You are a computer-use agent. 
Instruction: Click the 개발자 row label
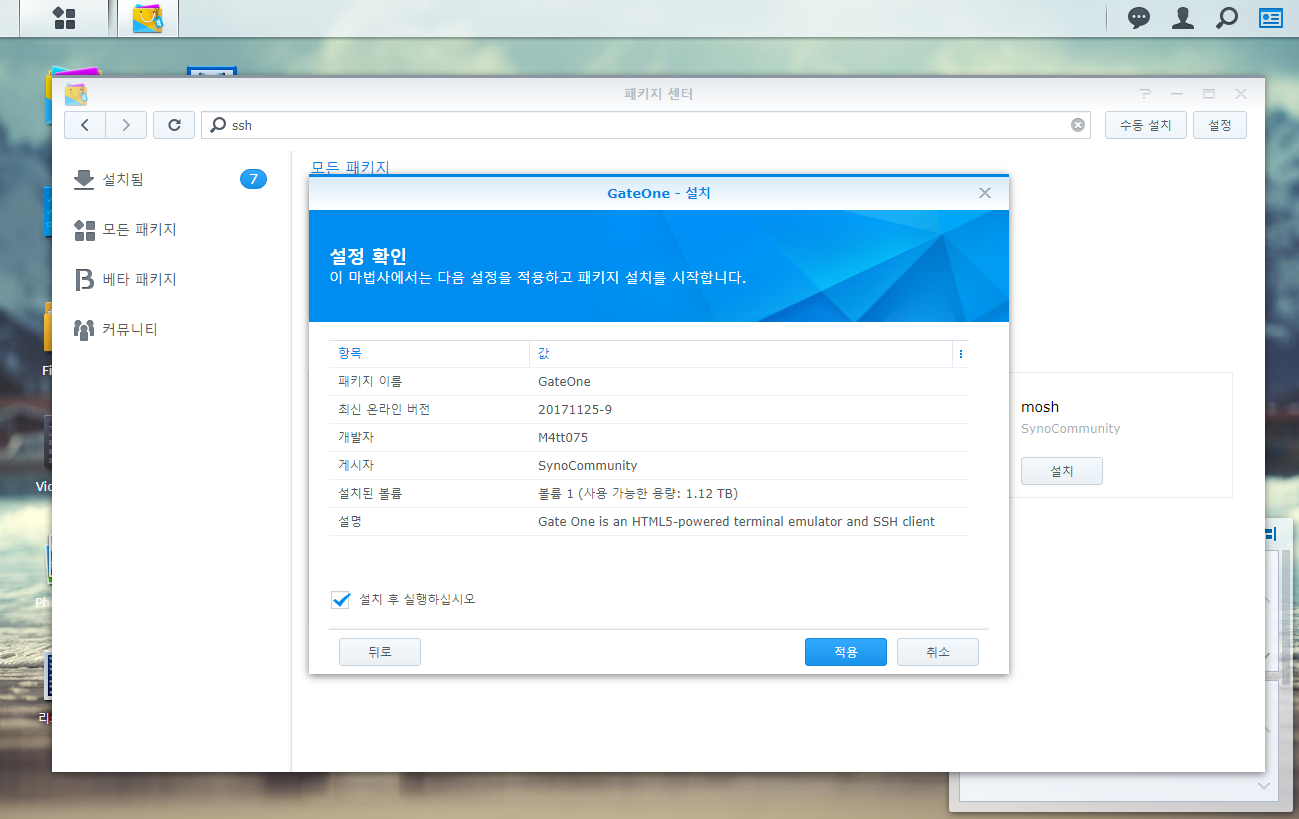[356, 438]
